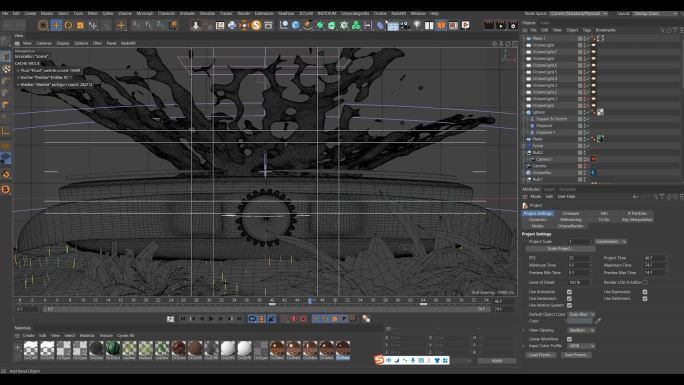The width and height of the screenshot is (684, 385).
Task: Click the orange S plugin icon in toolbar
Action: (256, 25)
